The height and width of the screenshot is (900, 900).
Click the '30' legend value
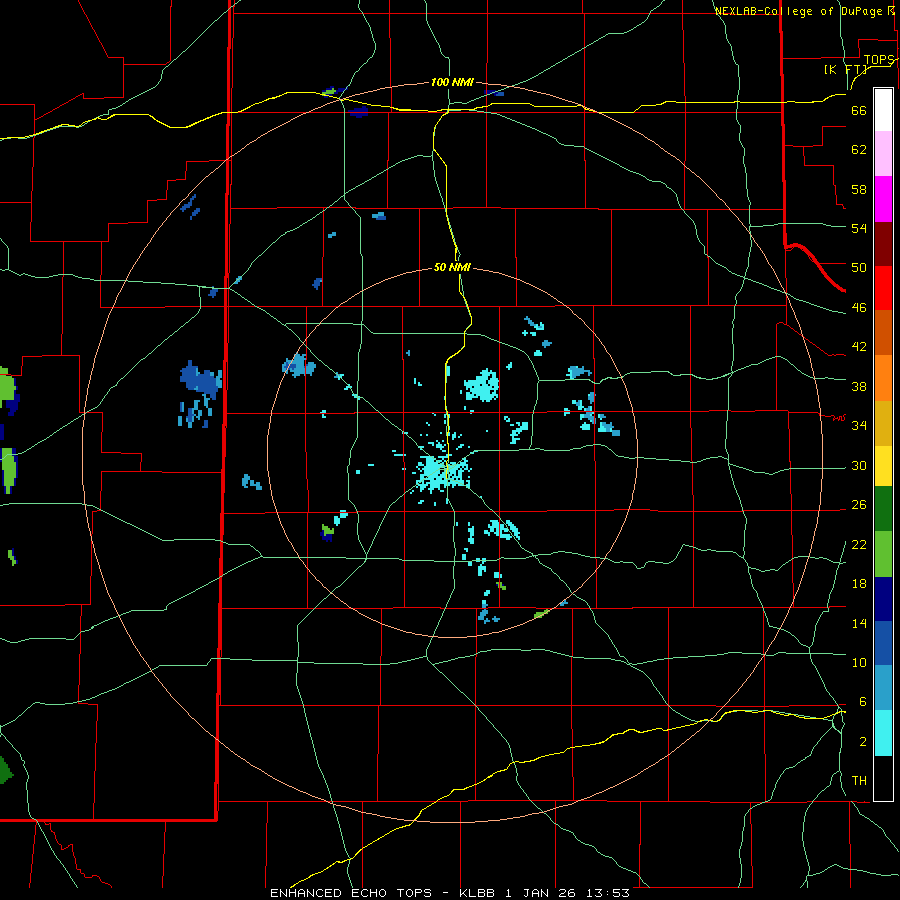click(x=859, y=465)
